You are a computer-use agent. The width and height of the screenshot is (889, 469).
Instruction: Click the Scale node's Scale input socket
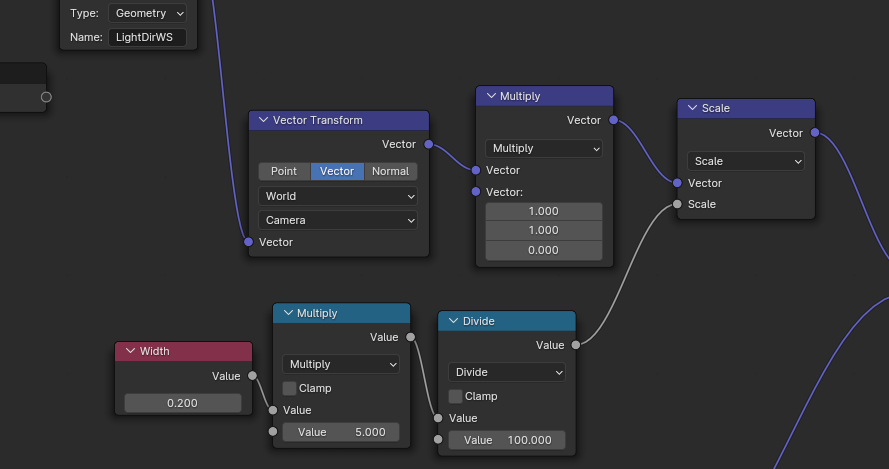(677, 204)
